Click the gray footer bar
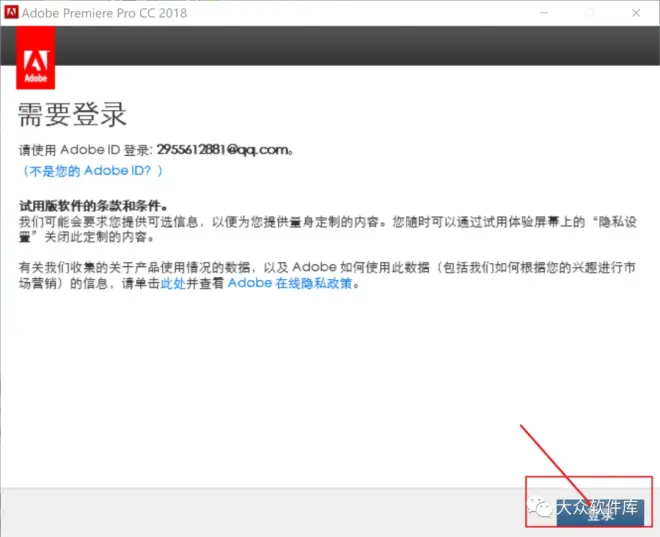This screenshot has width=660, height=537. (250, 512)
